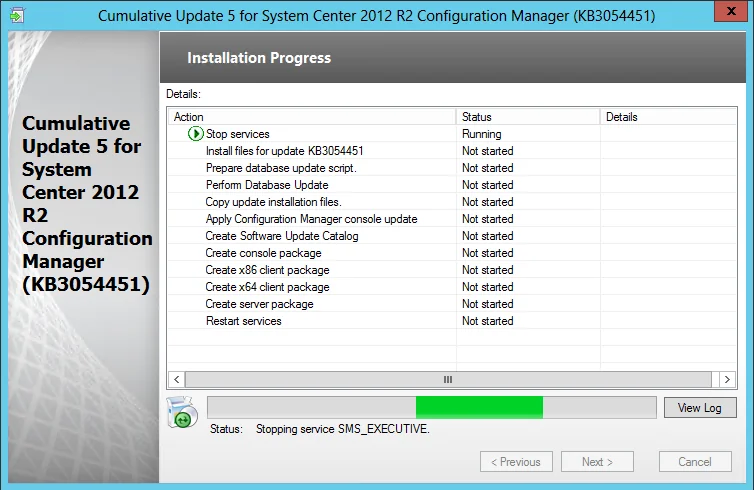The height and width of the screenshot is (490, 754).
Task: Click the installer icon in the title bar
Action: click(x=17, y=15)
